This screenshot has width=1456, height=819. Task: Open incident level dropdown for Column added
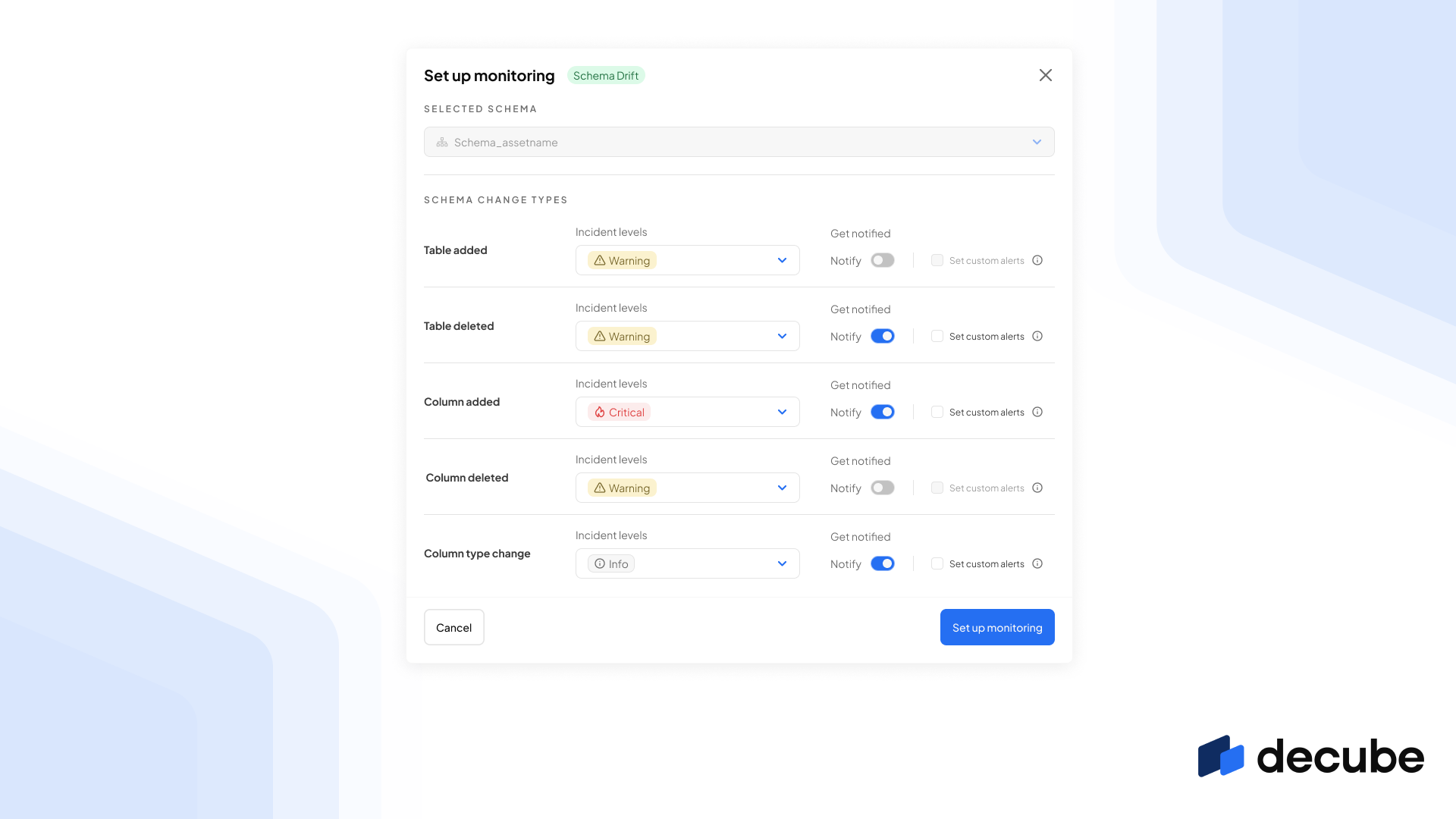pyautogui.click(x=687, y=412)
